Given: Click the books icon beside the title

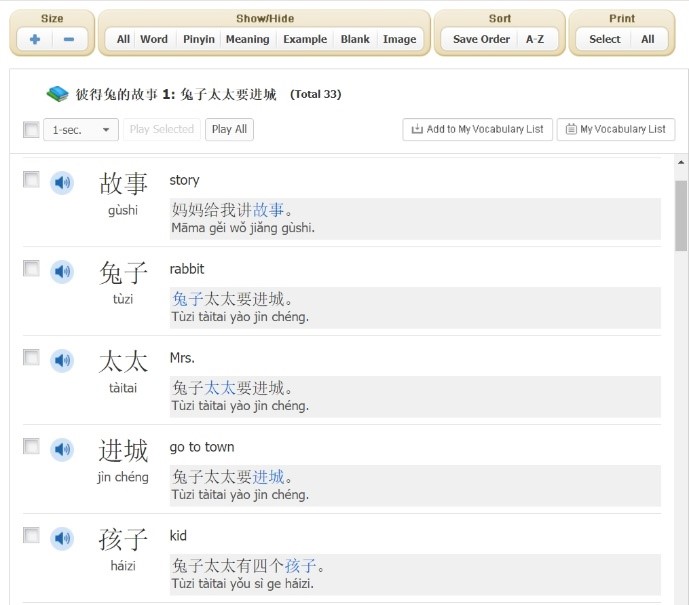Looking at the screenshot, I should 57,94.
